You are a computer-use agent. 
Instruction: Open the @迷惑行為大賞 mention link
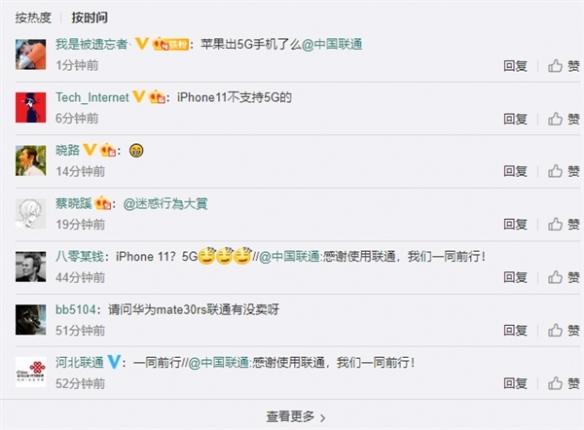(x=165, y=204)
